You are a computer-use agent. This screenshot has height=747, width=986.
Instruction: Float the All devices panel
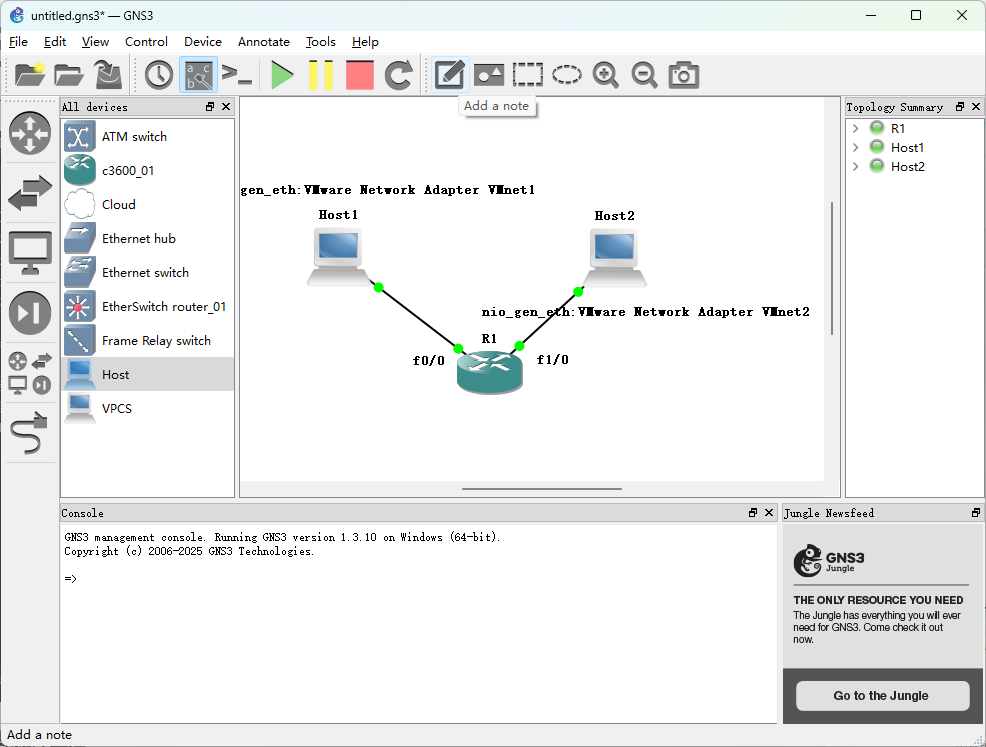(210, 107)
